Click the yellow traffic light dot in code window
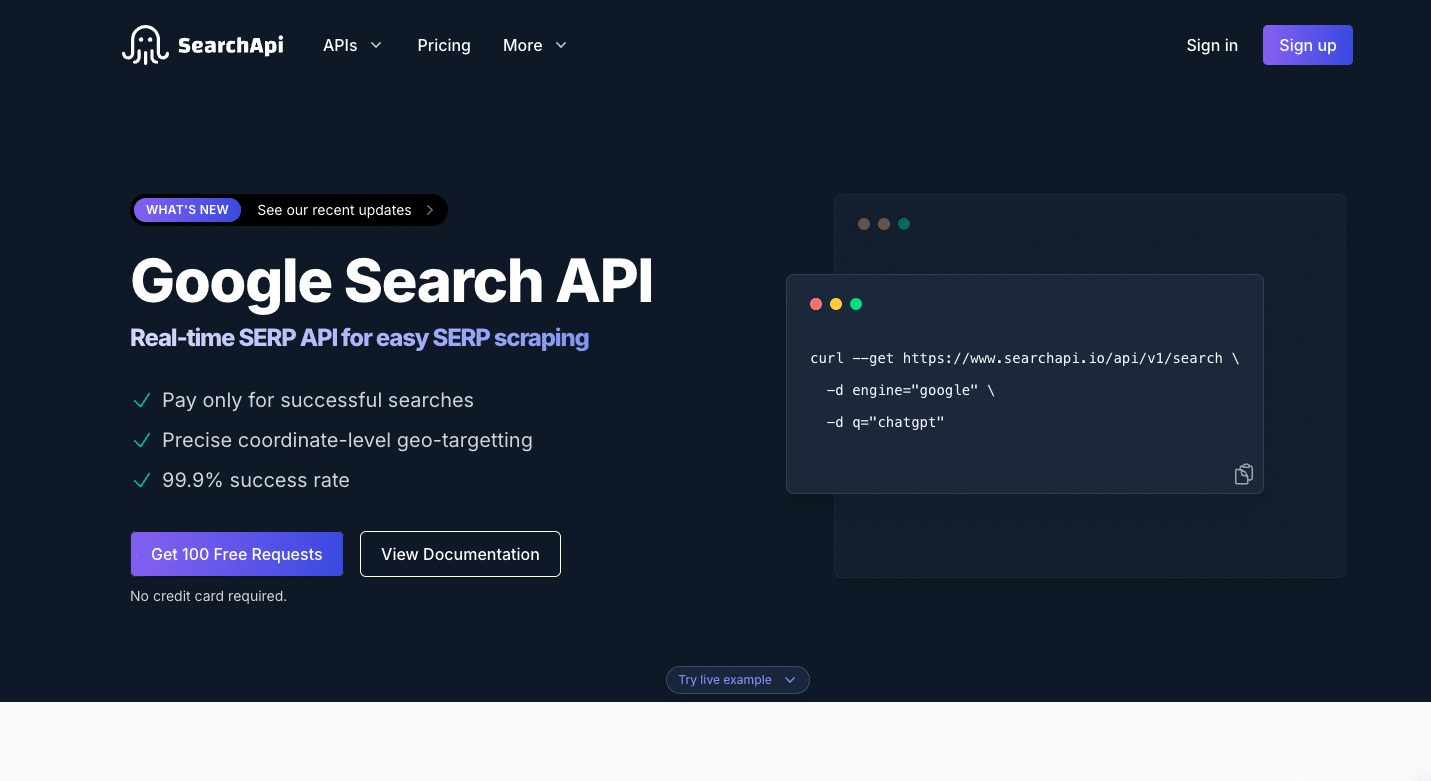The image size is (1431, 781). click(x=836, y=303)
